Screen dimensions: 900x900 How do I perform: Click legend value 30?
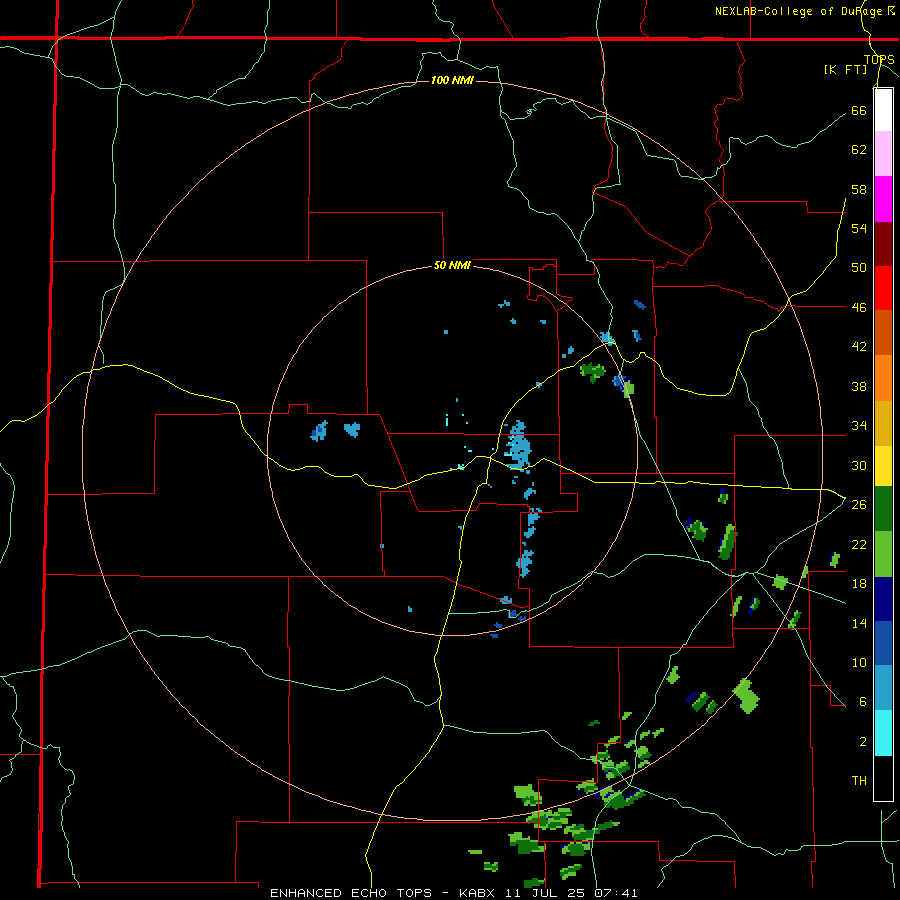tap(859, 465)
